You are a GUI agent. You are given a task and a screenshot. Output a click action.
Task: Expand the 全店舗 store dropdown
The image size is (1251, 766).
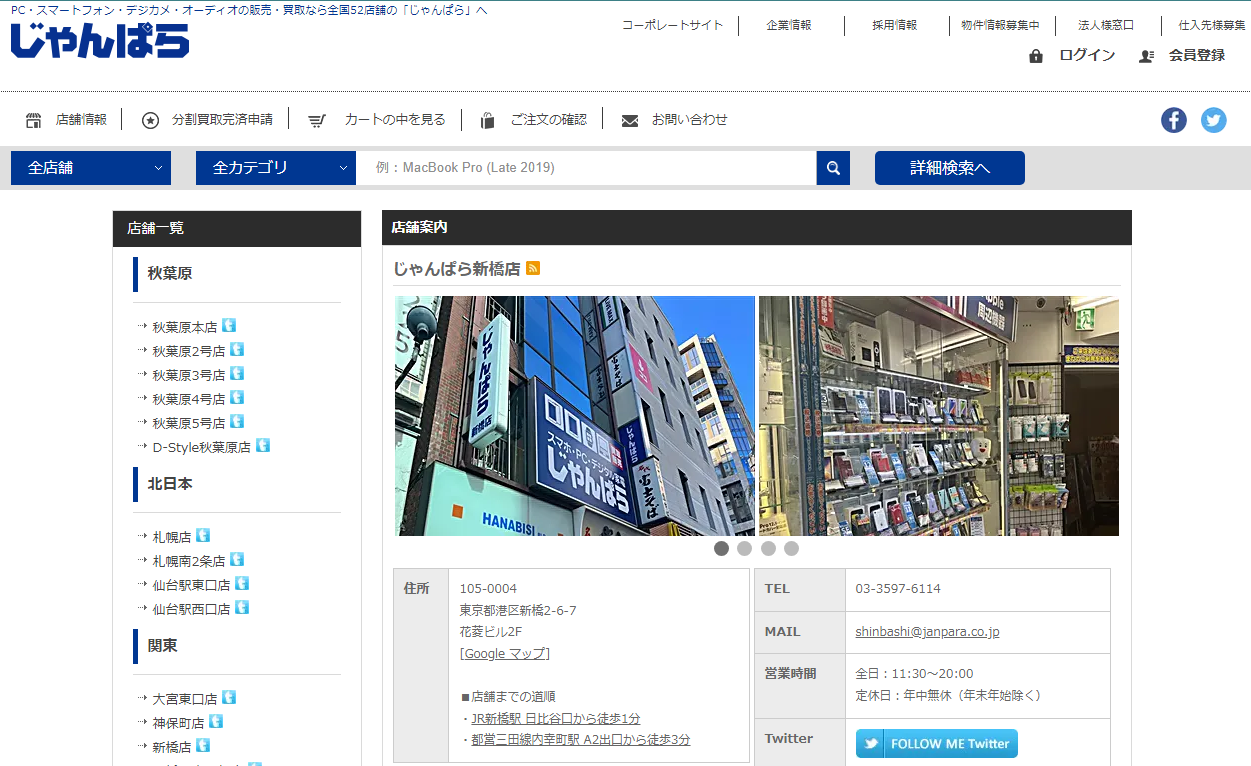click(x=91, y=168)
